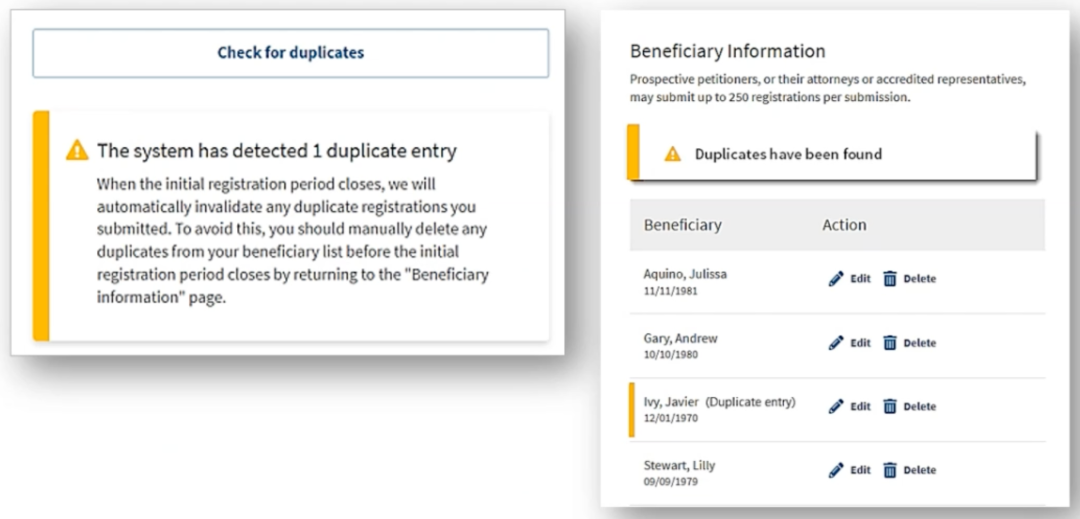Viewport: 1080px width, 519px height.
Task: Click the system has detected 1 duplicate entry heading
Action: tap(276, 151)
